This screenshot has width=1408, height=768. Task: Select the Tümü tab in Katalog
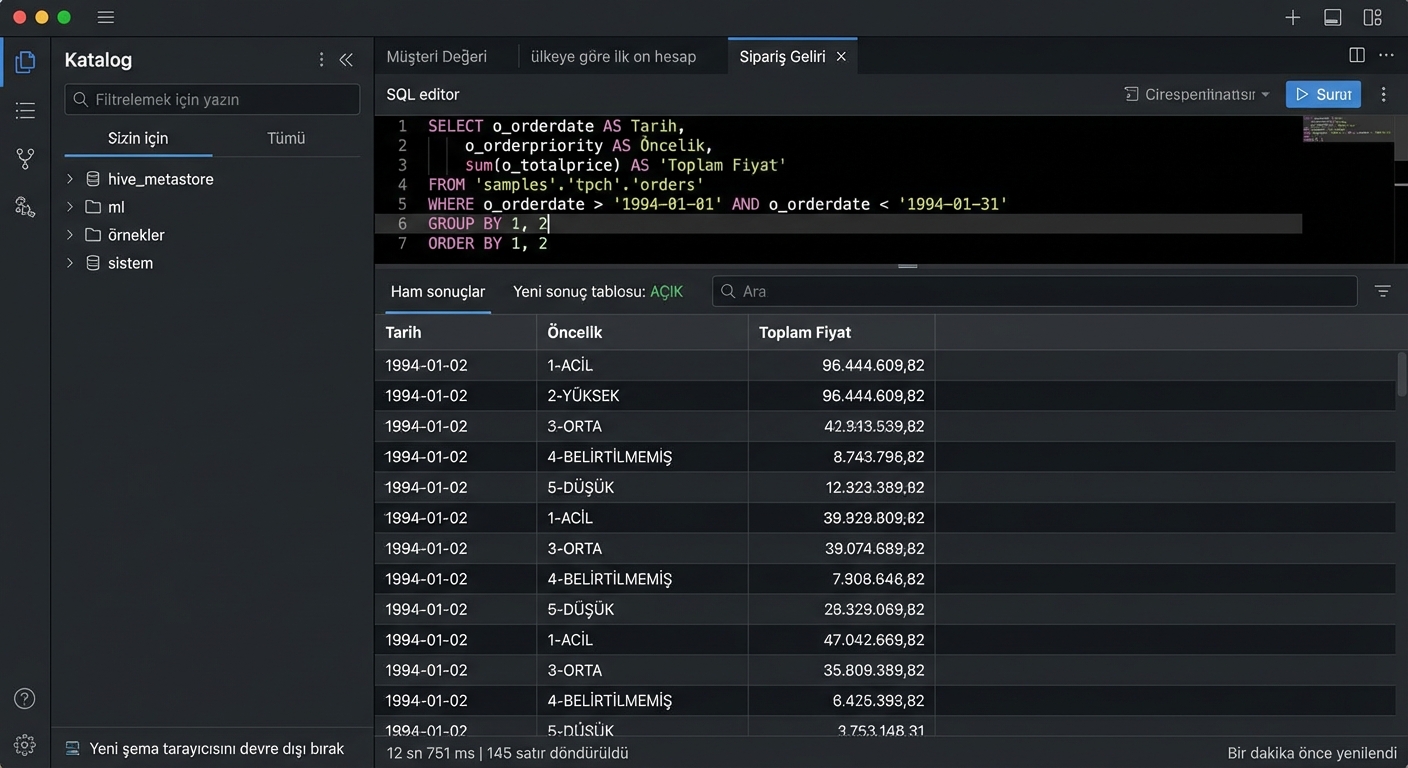(x=286, y=138)
